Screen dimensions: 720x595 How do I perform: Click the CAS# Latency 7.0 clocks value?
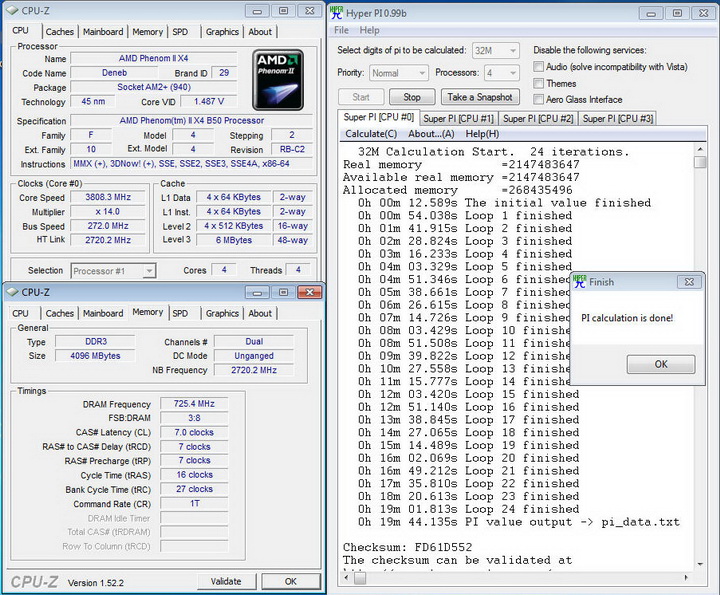(194, 432)
